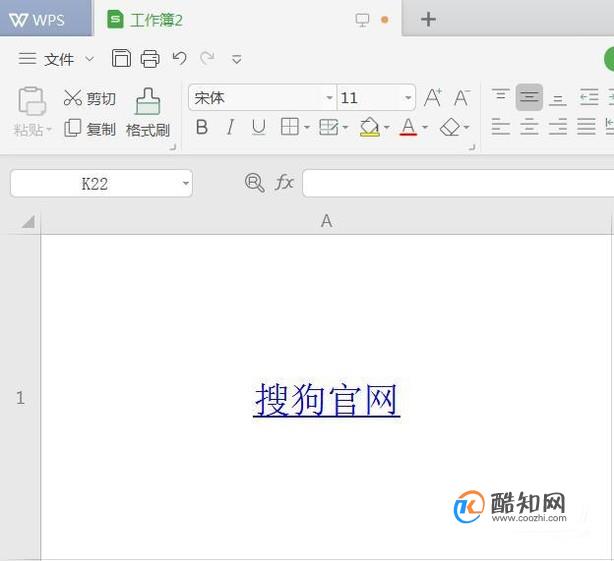Open the borders dropdown arrow
The width and height of the screenshot is (614, 561).
click(x=307, y=127)
